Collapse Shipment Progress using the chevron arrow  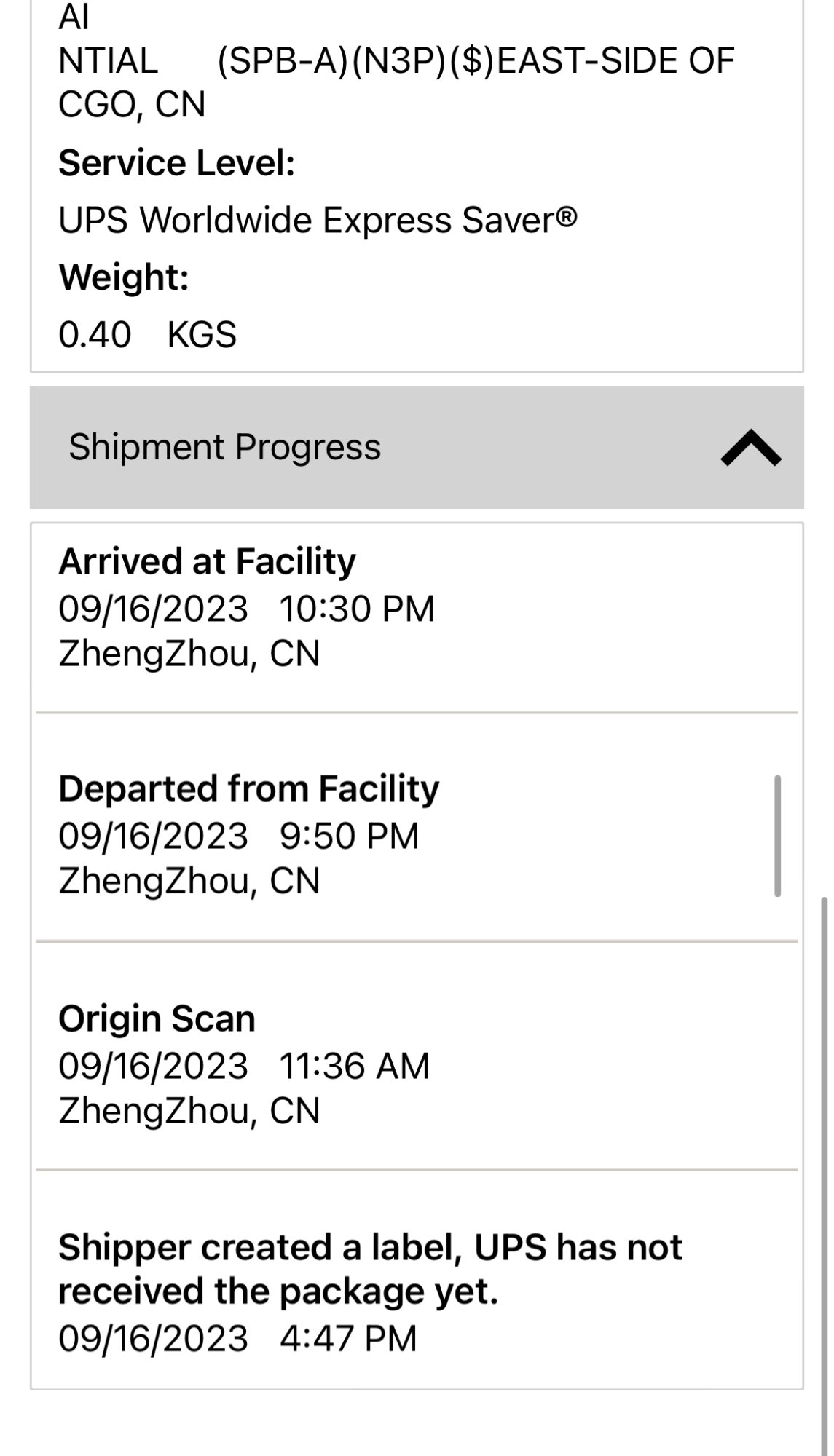pos(750,447)
